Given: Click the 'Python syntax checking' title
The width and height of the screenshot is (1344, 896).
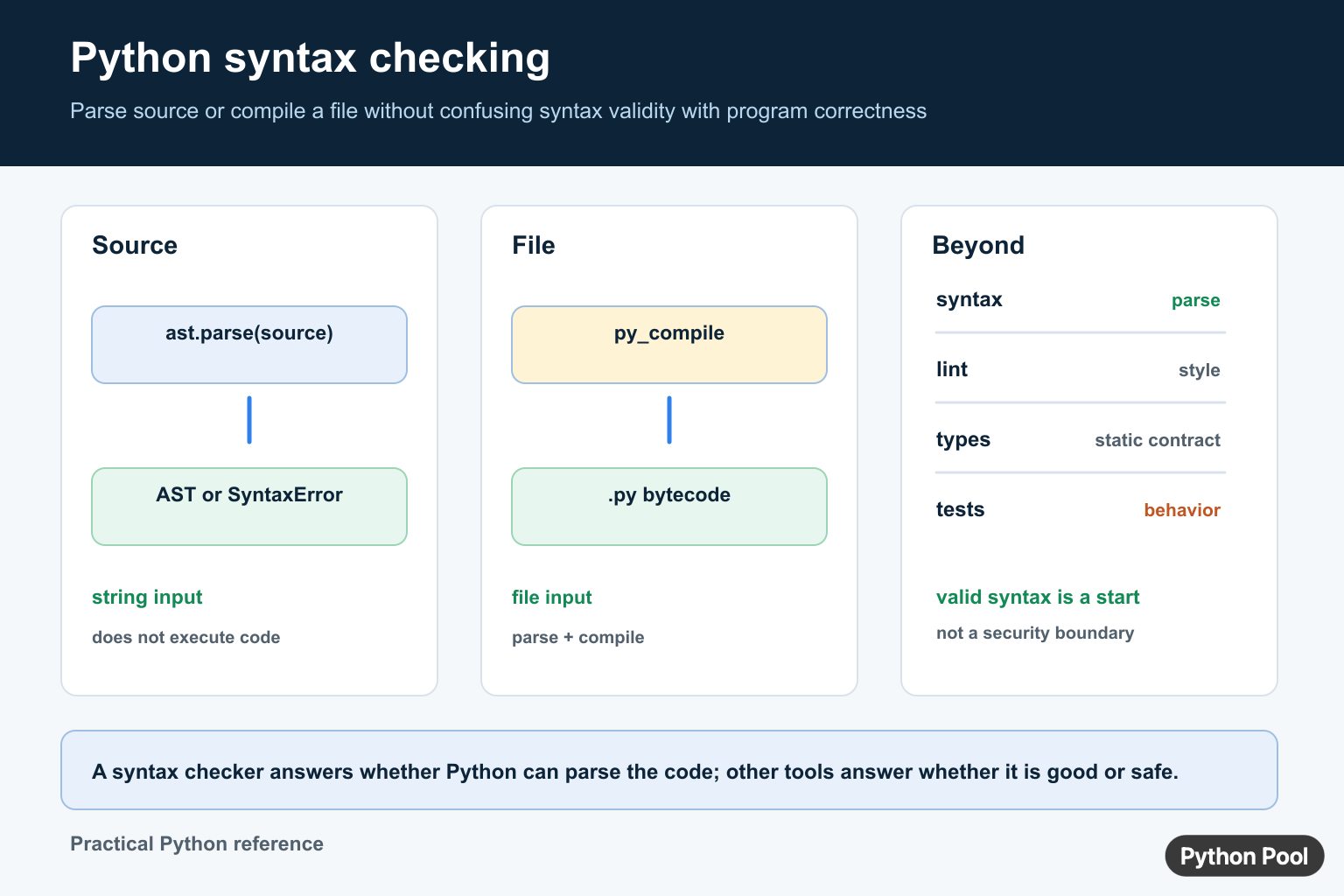Looking at the screenshot, I should click(310, 59).
